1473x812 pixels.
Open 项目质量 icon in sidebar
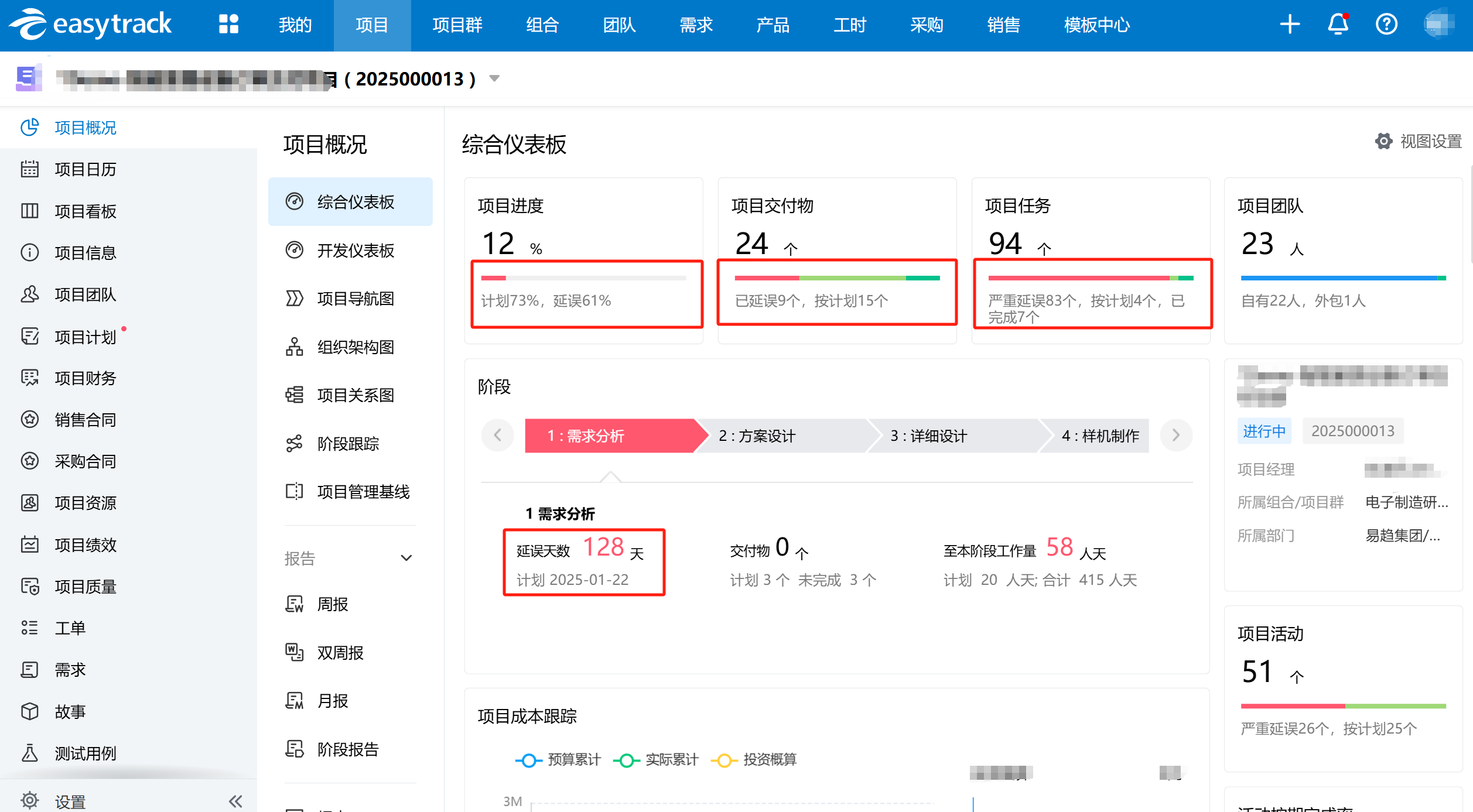click(x=30, y=586)
